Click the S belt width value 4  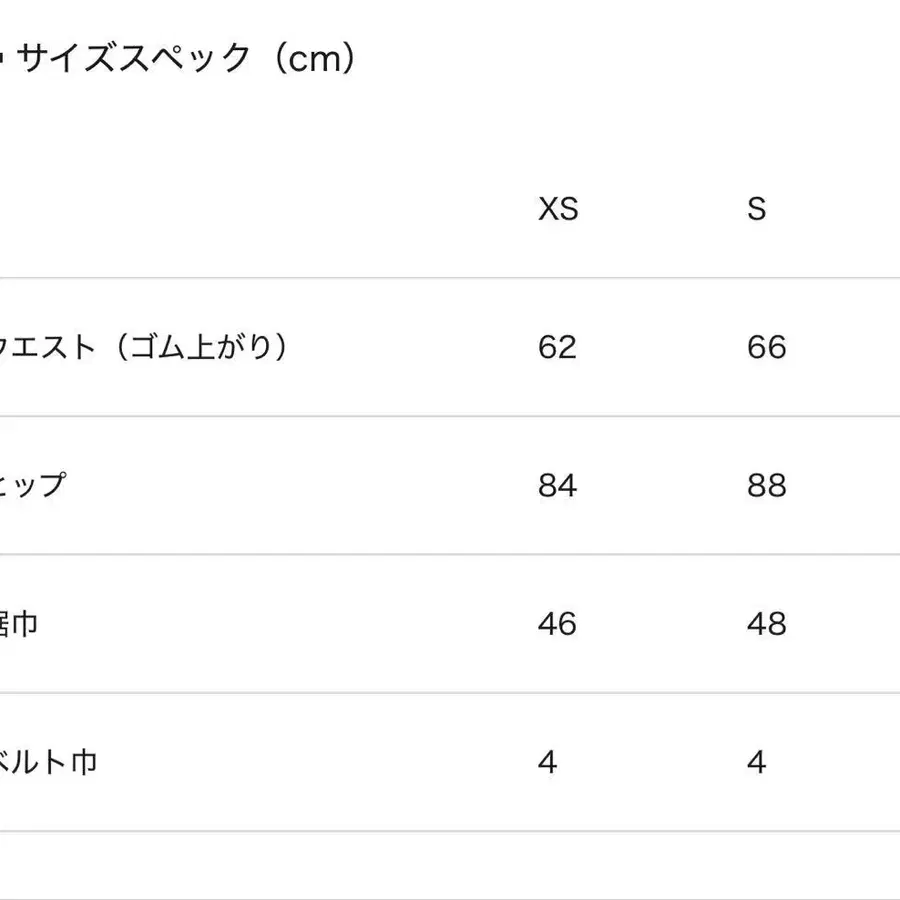[x=756, y=763]
